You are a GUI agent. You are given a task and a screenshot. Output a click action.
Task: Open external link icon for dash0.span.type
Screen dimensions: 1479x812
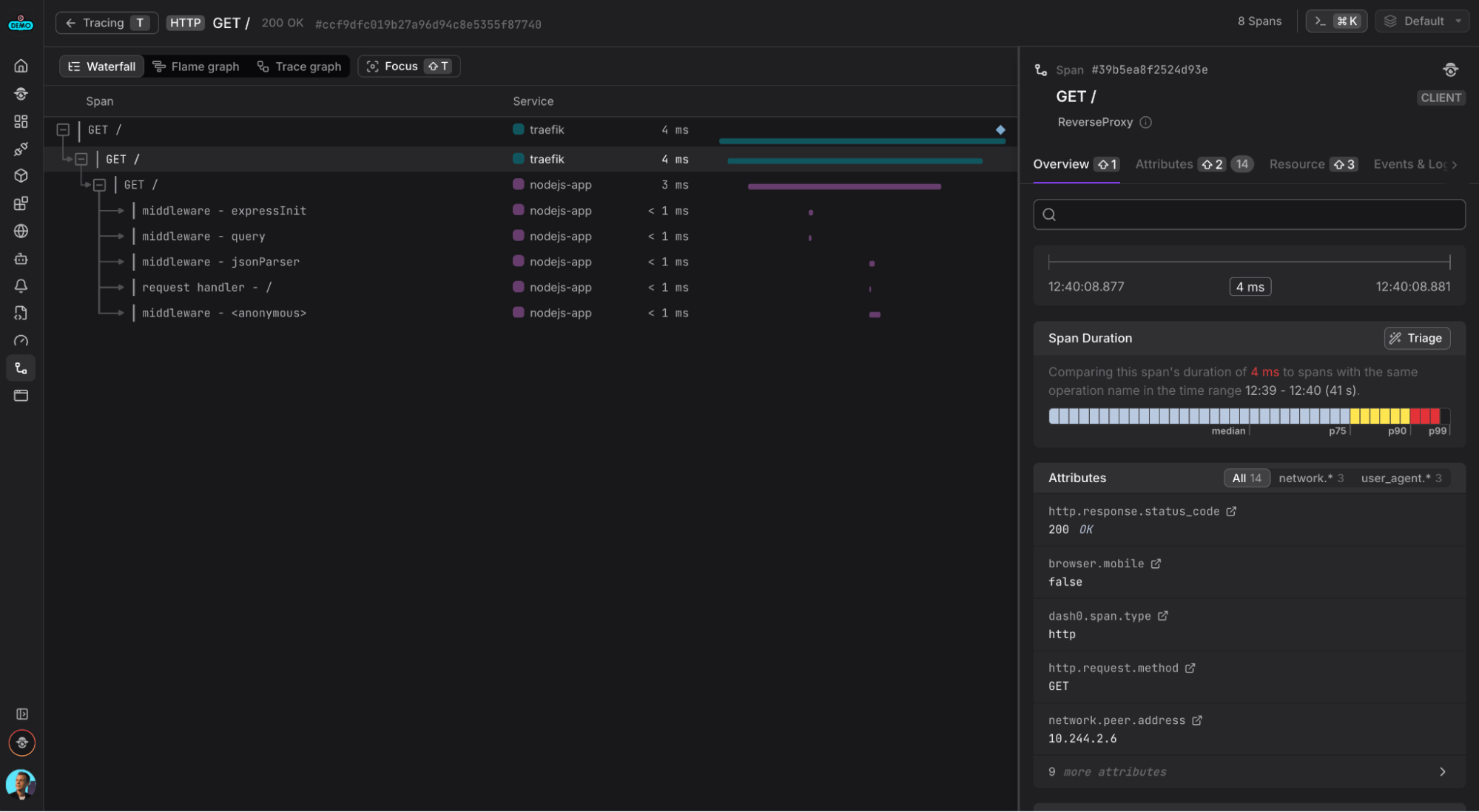tap(1163, 616)
